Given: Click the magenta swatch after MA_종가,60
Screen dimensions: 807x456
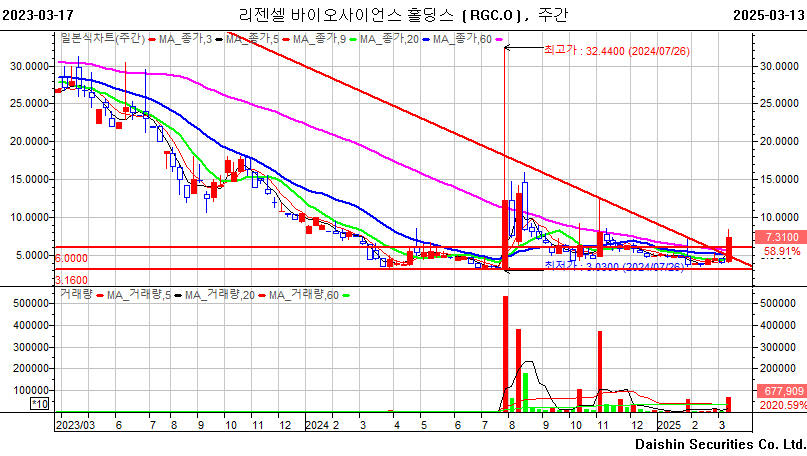Looking at the screenshot, I should tap(499, 40).
